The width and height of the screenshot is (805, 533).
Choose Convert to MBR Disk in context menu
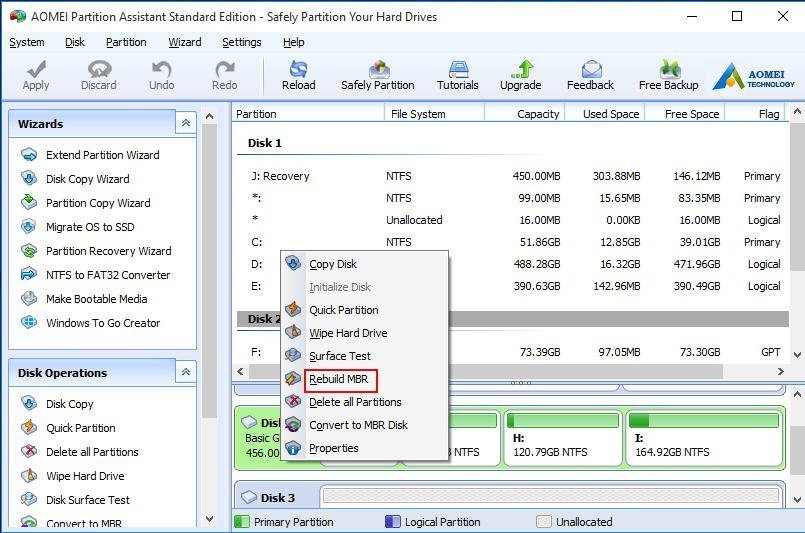point(365,425)
